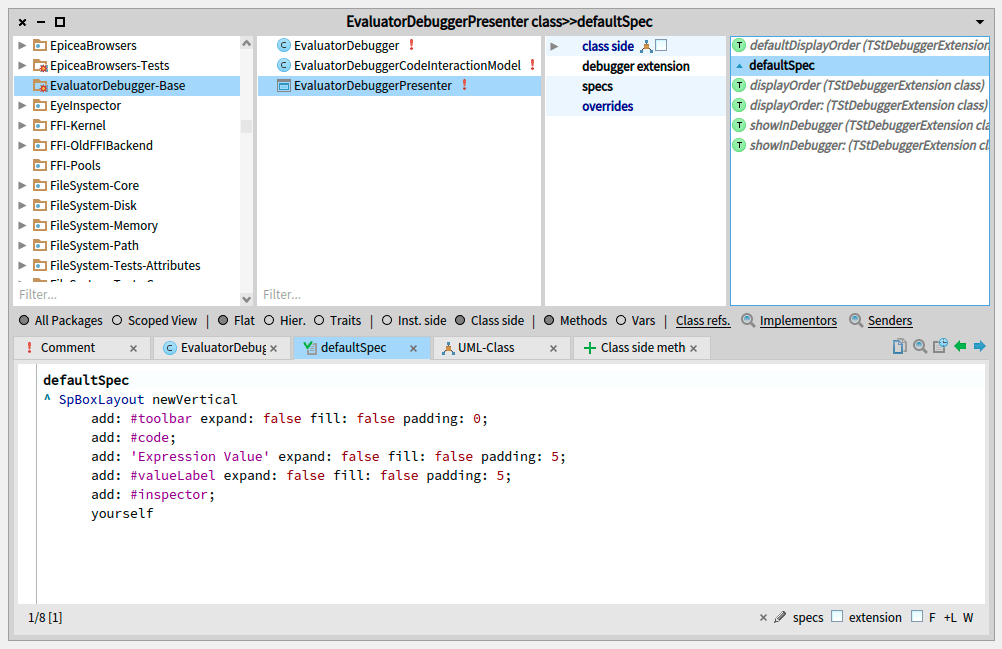
Task: Click the EvaluatorDebuggerPresenter class icon
Action: 284,86
